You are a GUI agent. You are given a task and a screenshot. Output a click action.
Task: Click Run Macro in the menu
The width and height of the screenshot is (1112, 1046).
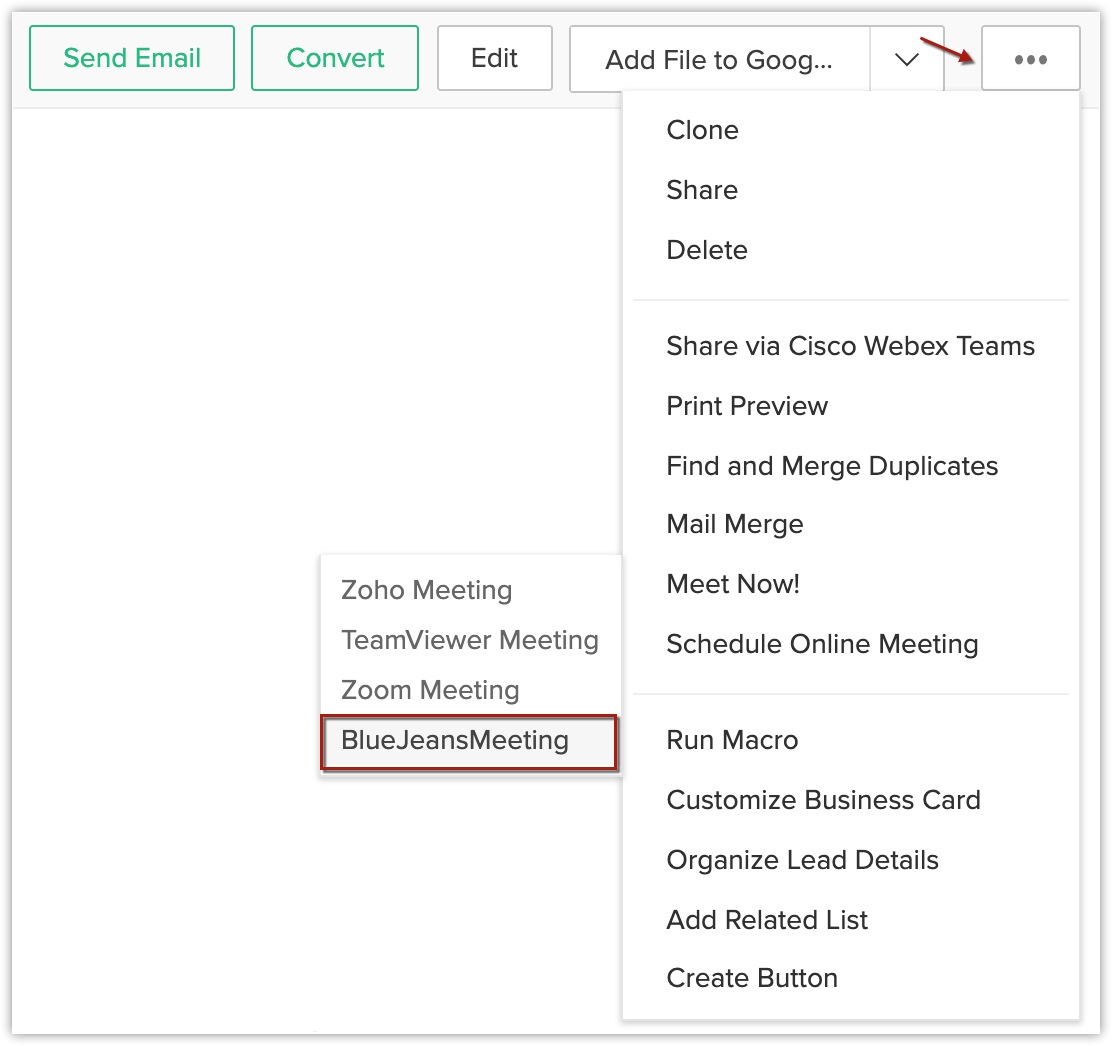point(732,740)
